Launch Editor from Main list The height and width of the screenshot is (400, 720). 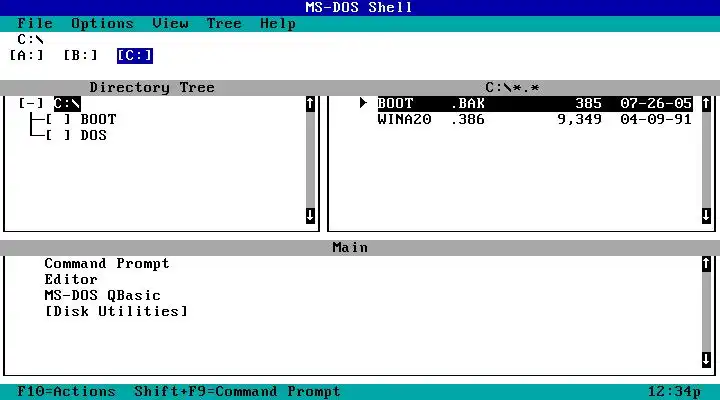[71, 280]
